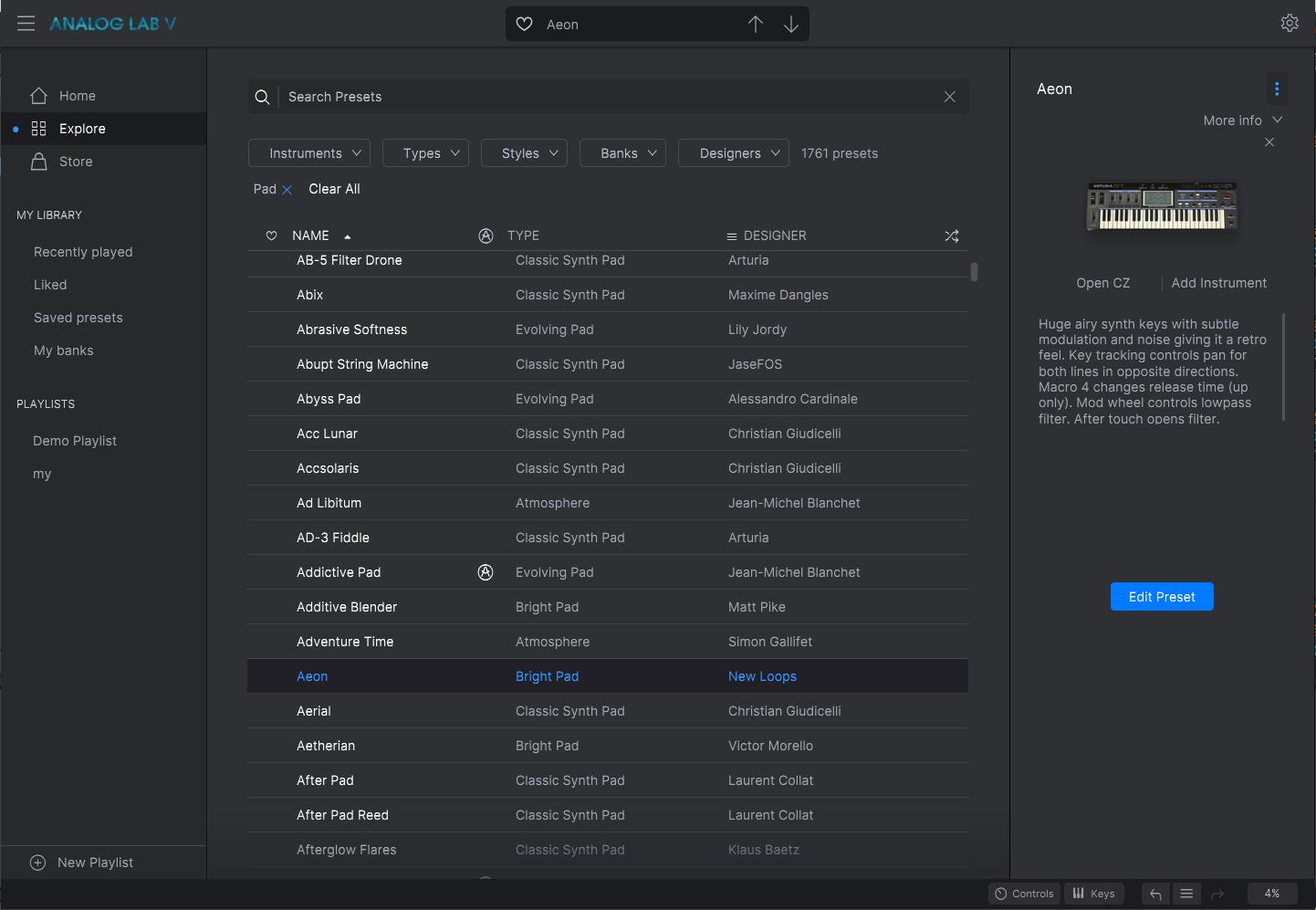This screenshot has width=1316, height=910.
Task: Select the Additive Blender preset
Action: pyautogui.click(x=608, y=607)
